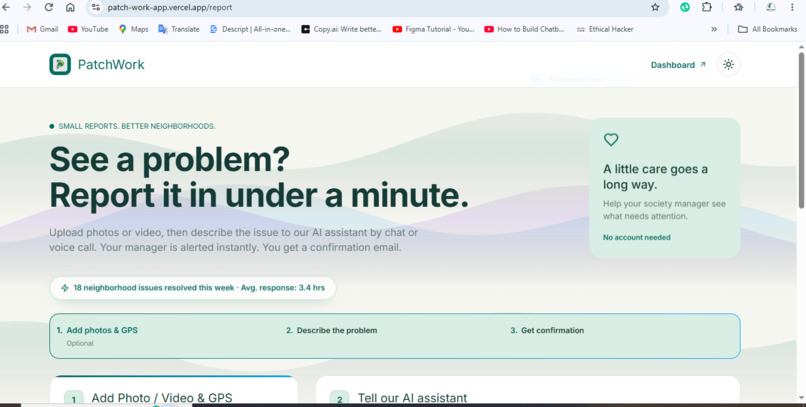
Task: Open the Figma Tutorial bookmark
Action: coord(433,29)
